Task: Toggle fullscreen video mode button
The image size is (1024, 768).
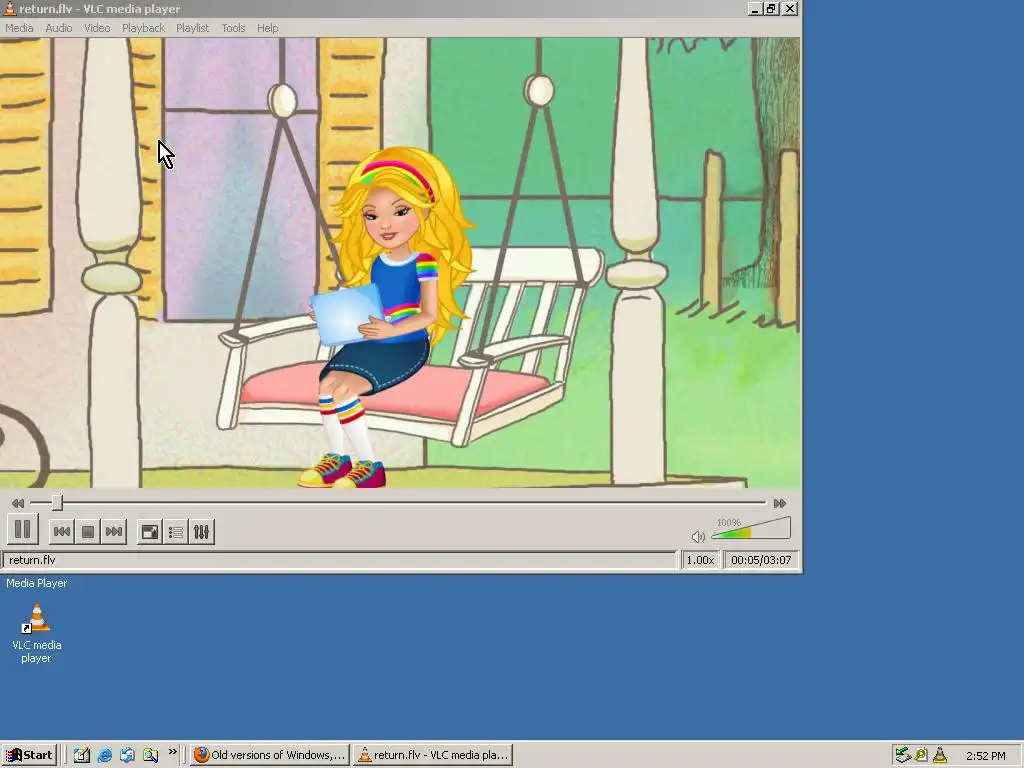Action: point(150,532)
